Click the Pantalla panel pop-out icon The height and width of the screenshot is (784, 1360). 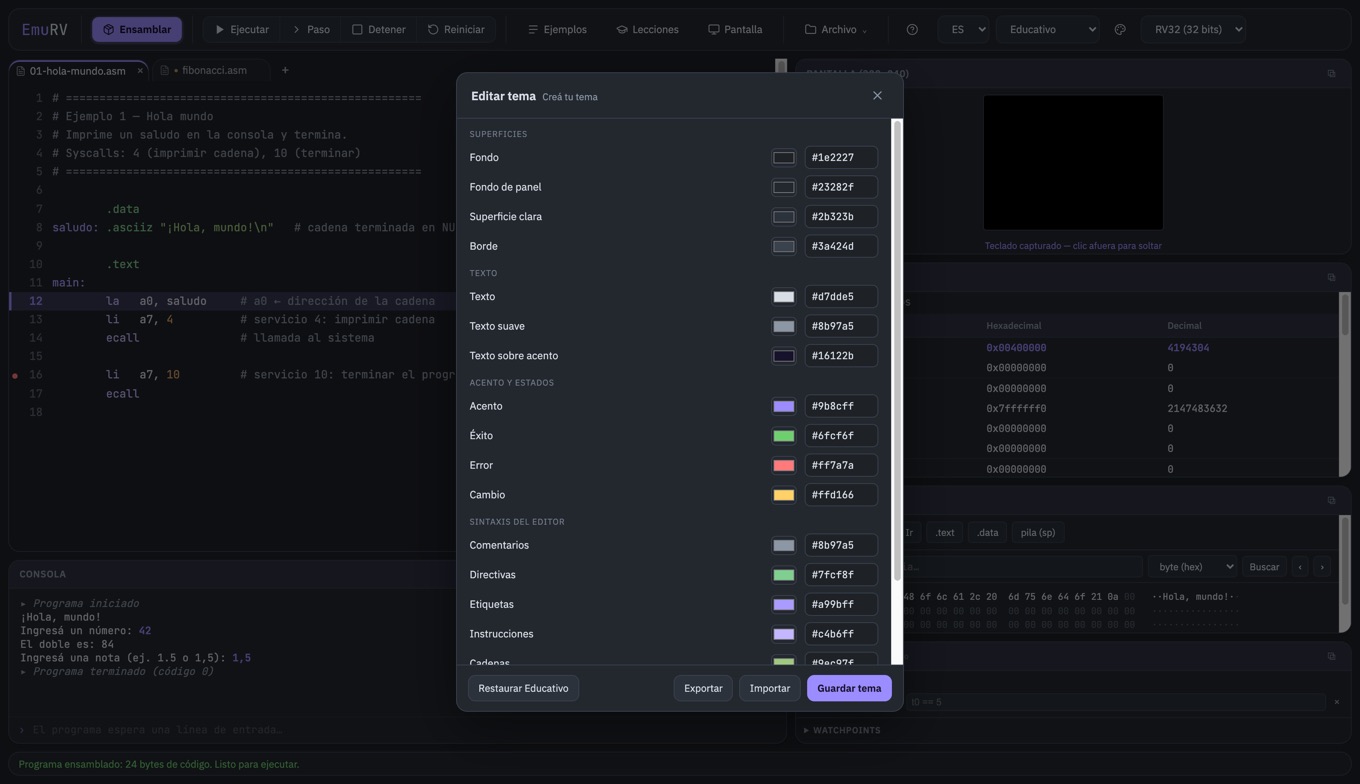(x=1331, y=74)
